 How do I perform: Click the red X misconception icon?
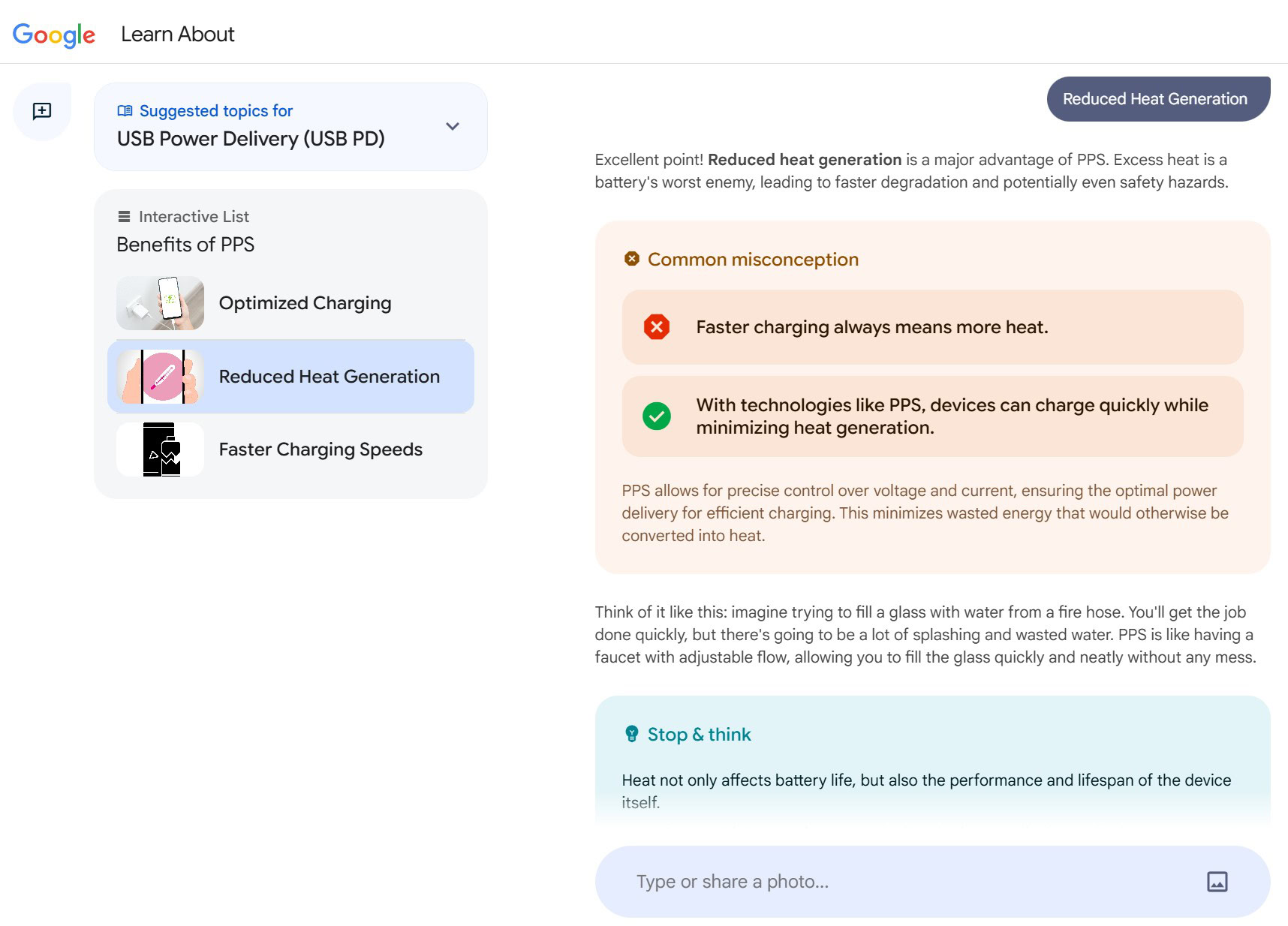(657, 327)
